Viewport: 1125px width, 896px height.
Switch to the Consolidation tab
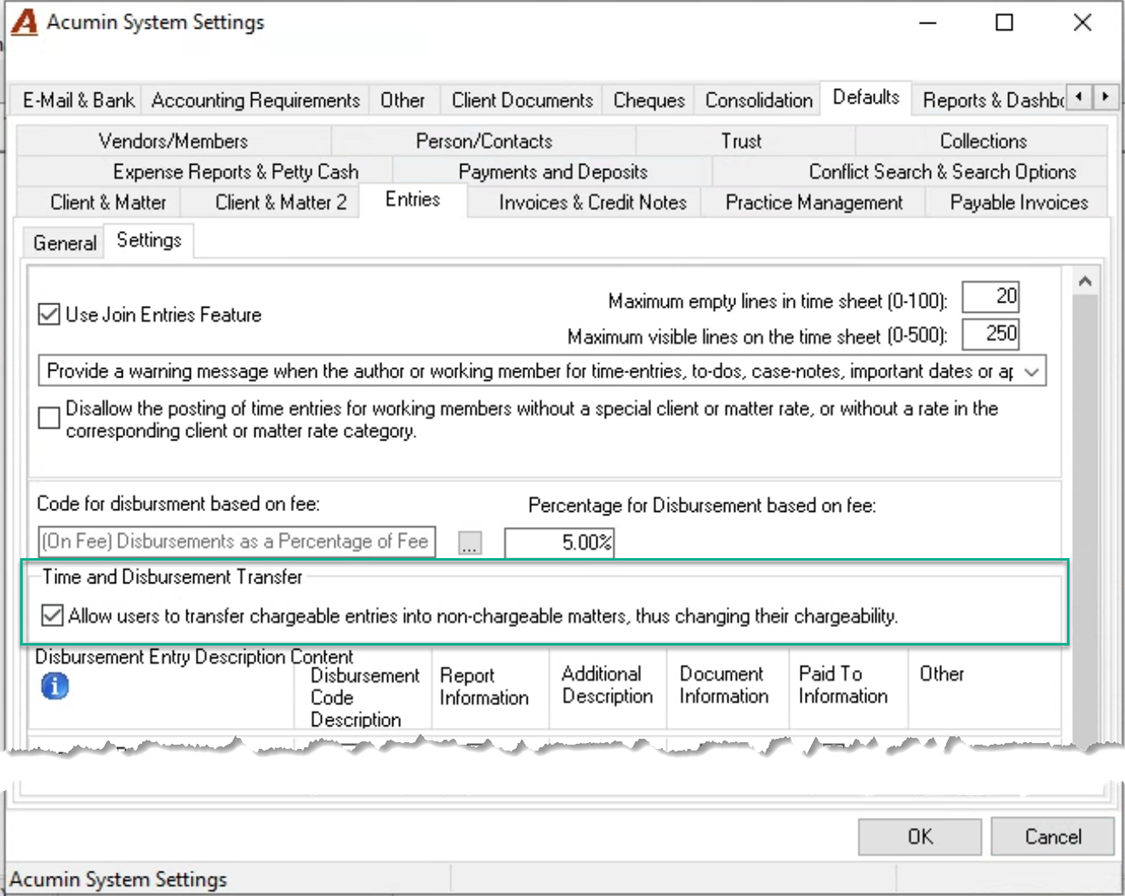(x=758, y=100)
